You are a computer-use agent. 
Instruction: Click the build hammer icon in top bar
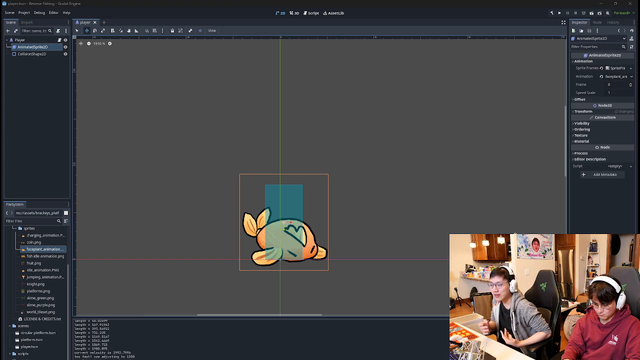[x=552, y=13]
